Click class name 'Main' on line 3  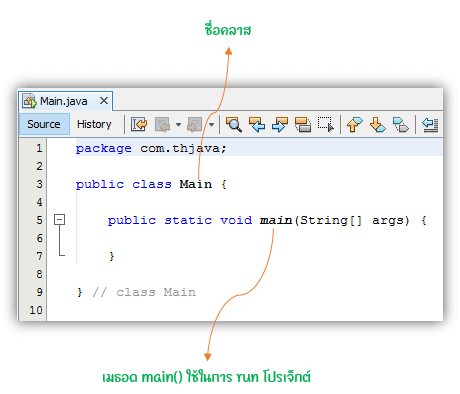pyautogui.click(x=196, y=184)
